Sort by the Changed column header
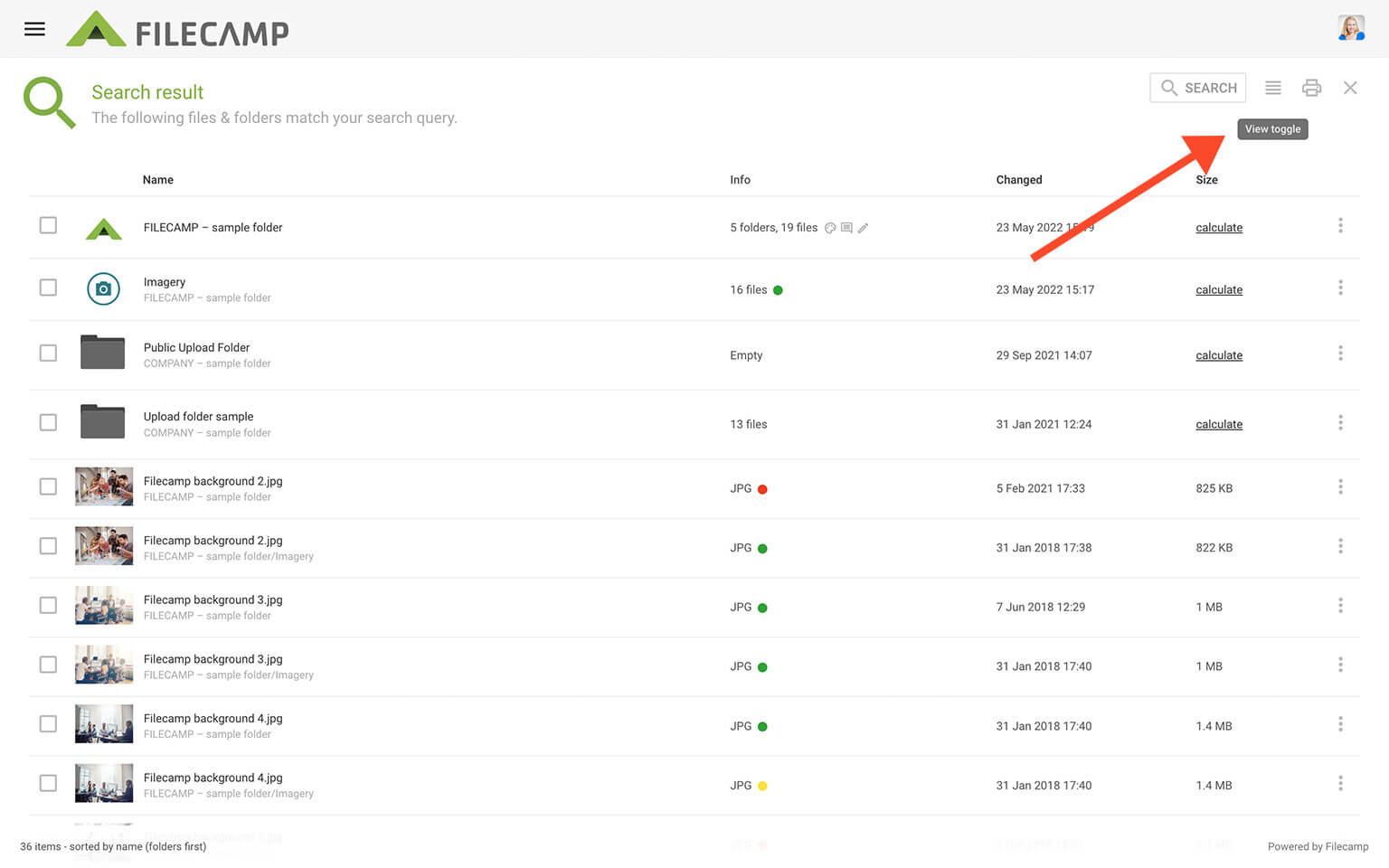1389x868 pixels. 1019,180
